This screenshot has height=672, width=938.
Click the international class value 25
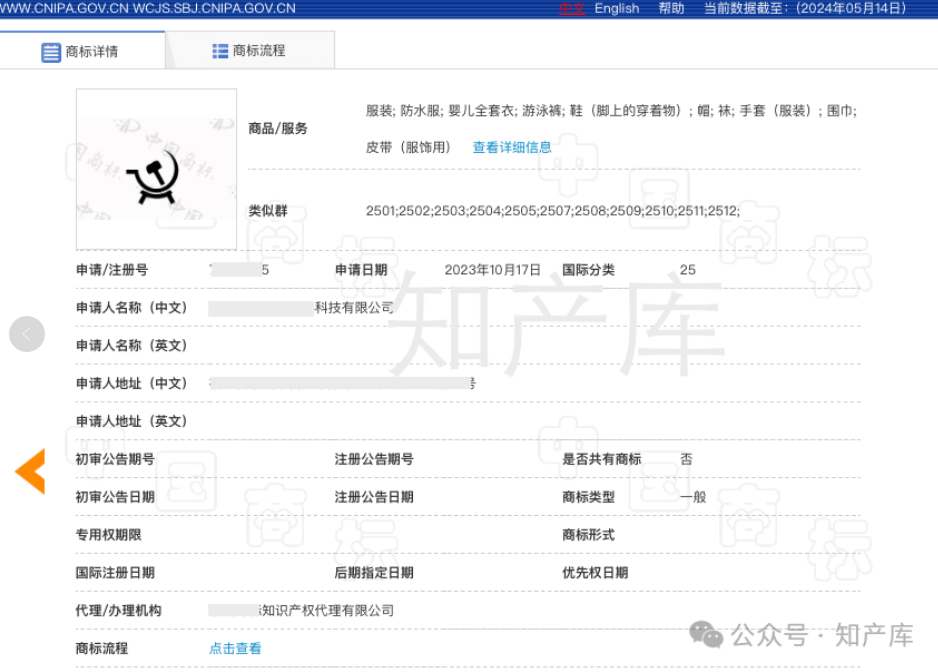click(688, 270)
